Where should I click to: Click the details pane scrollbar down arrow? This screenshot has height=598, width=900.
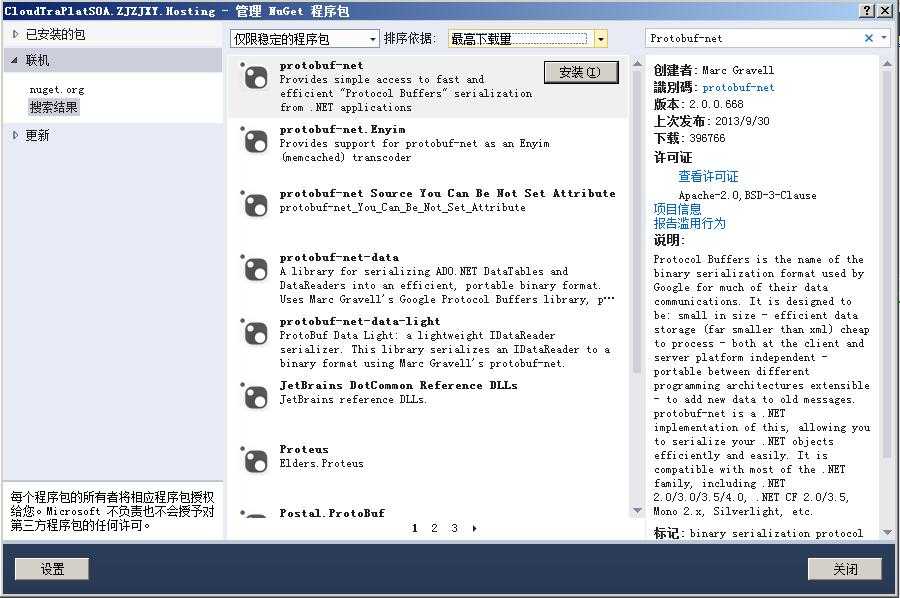coord(887,533)
